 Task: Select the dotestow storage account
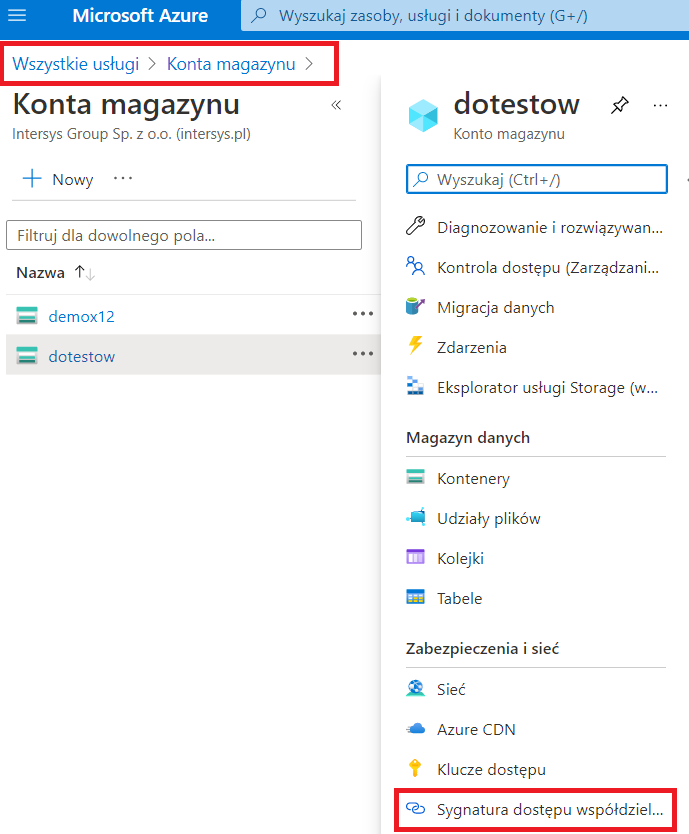(x=81, y=356)
